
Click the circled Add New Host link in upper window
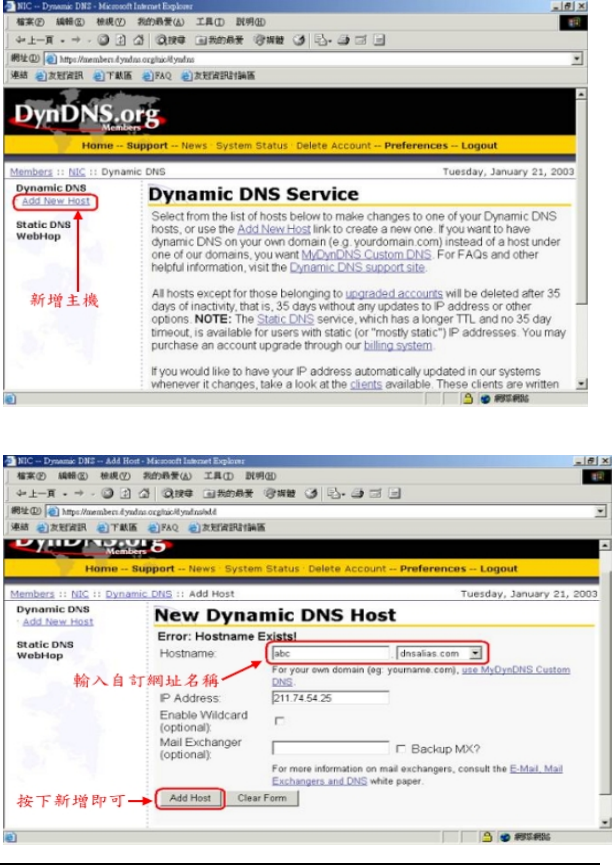56,201
